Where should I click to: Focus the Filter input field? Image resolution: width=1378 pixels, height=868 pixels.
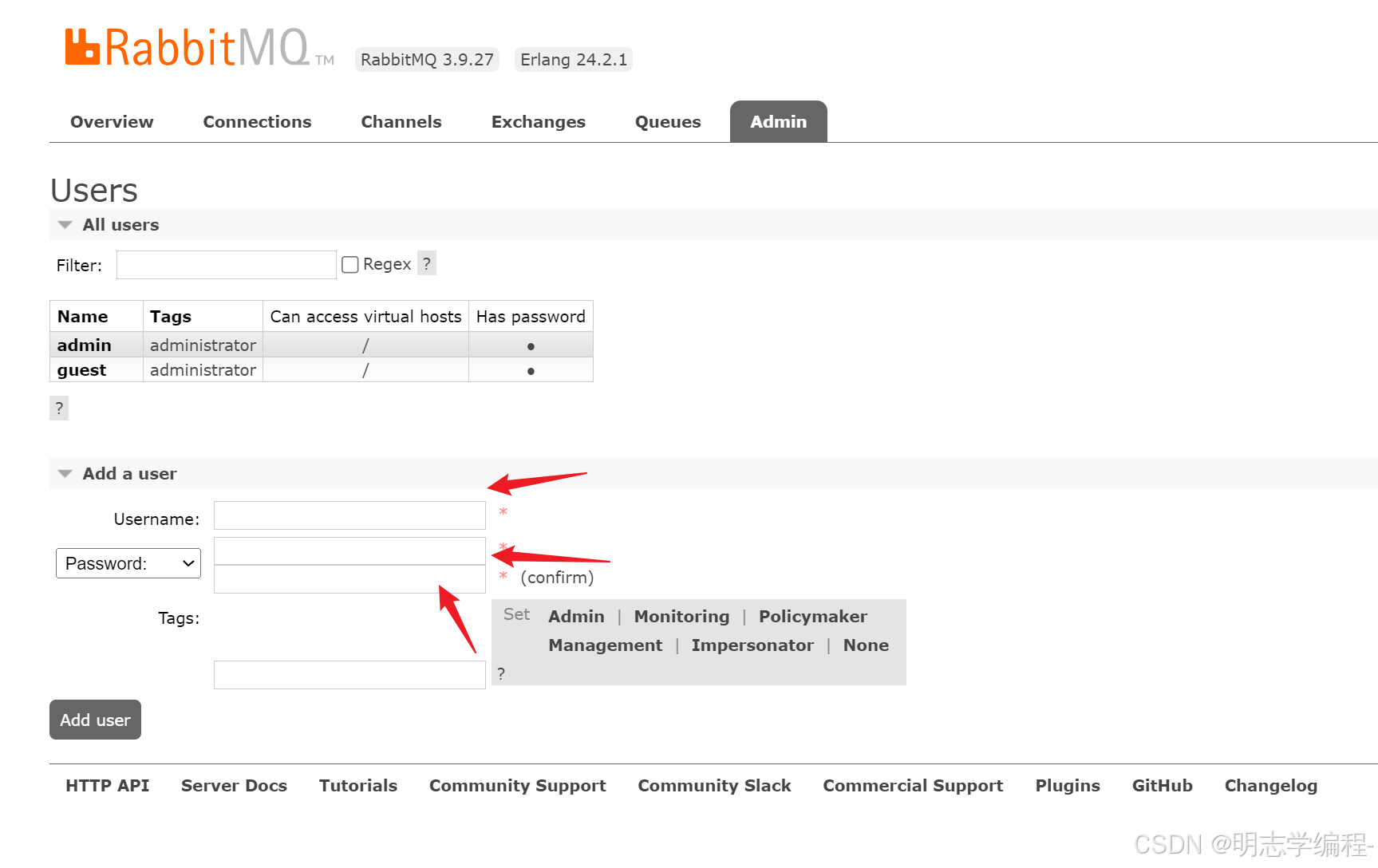(x=227, y=265)
